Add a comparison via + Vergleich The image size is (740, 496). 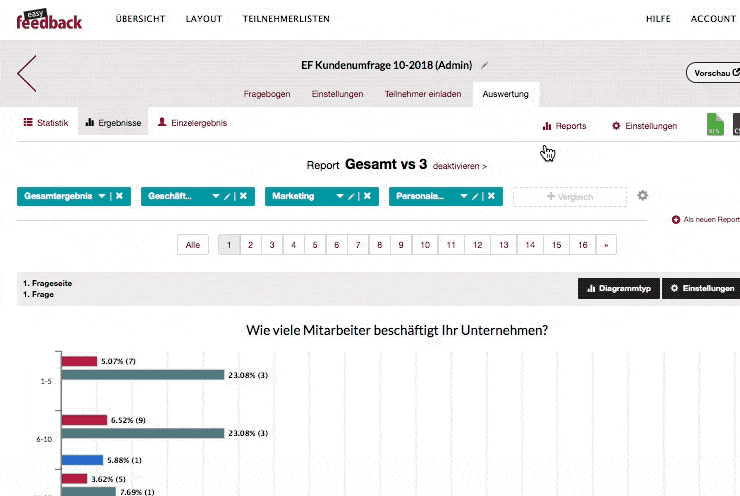tap(570, 197)
